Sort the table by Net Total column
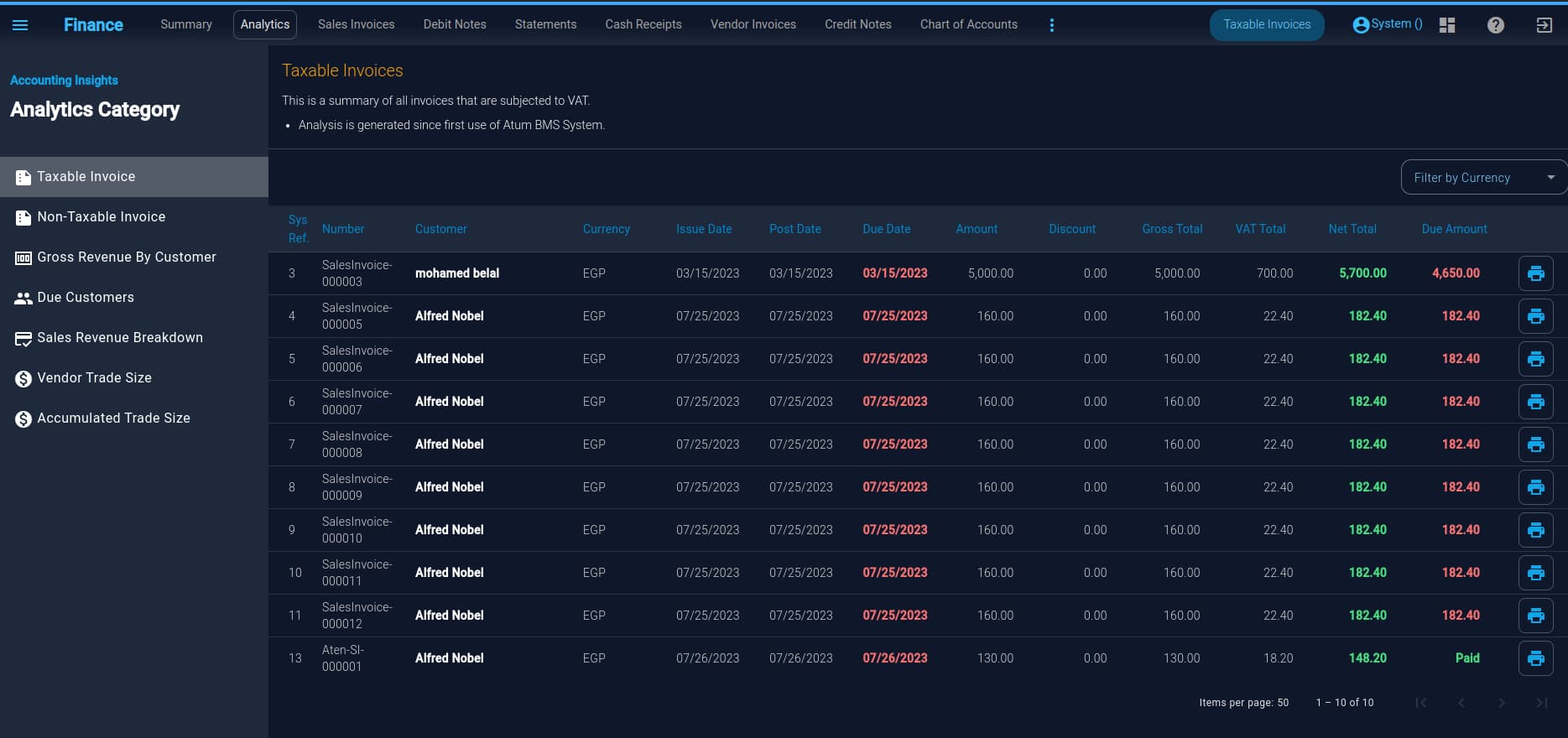 1352,229
